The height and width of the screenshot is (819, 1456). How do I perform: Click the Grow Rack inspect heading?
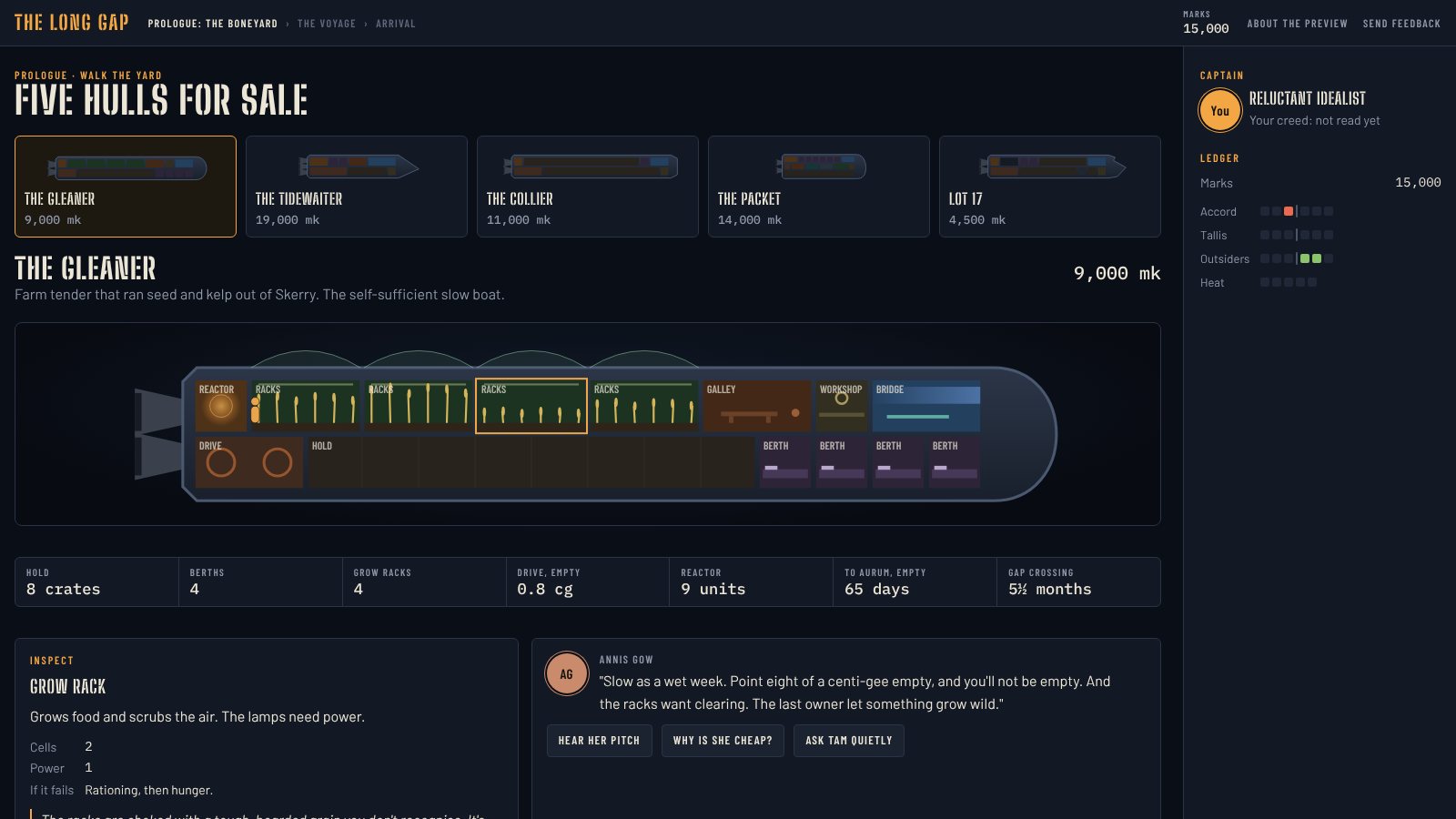(67, 686)
